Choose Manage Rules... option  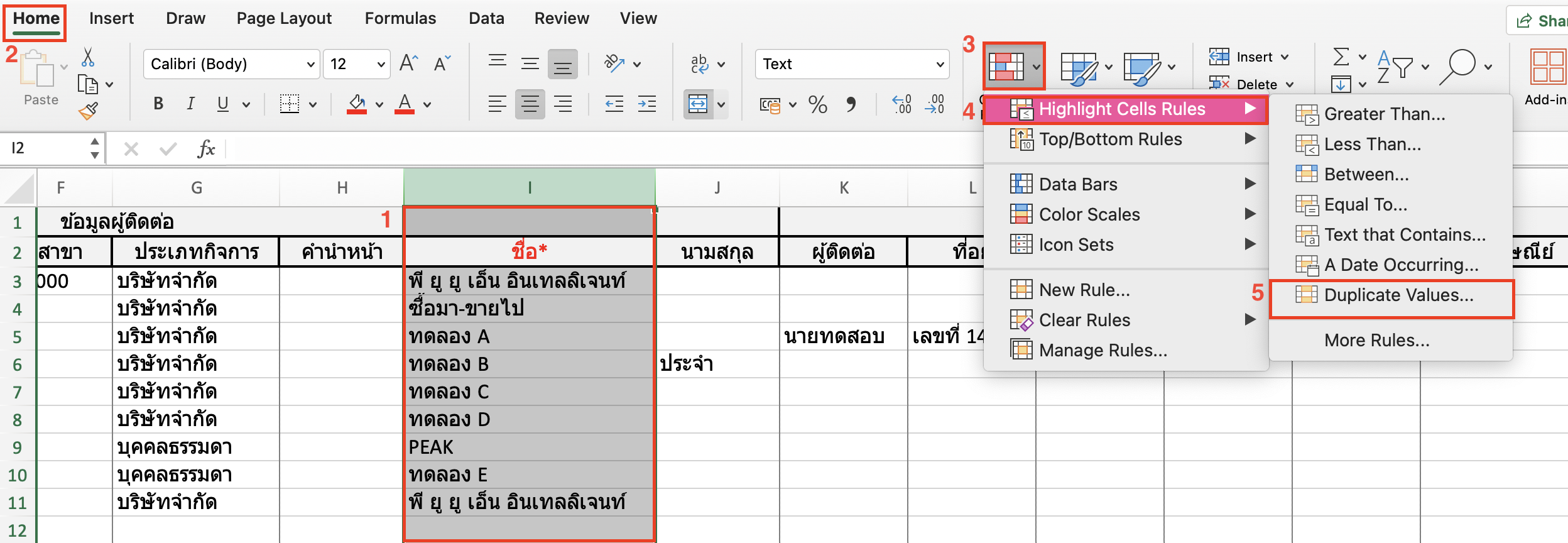point(1125,350)
